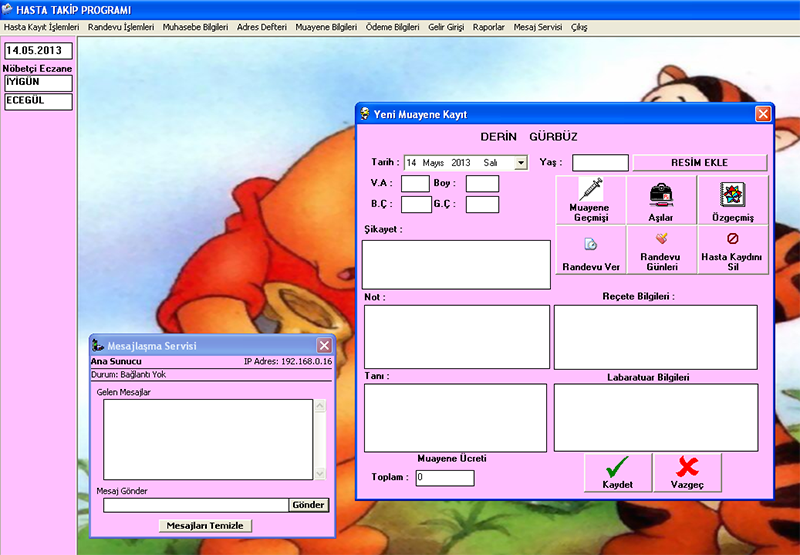
Task: Open Adres Defteri menu
Action: pos(262,27)
